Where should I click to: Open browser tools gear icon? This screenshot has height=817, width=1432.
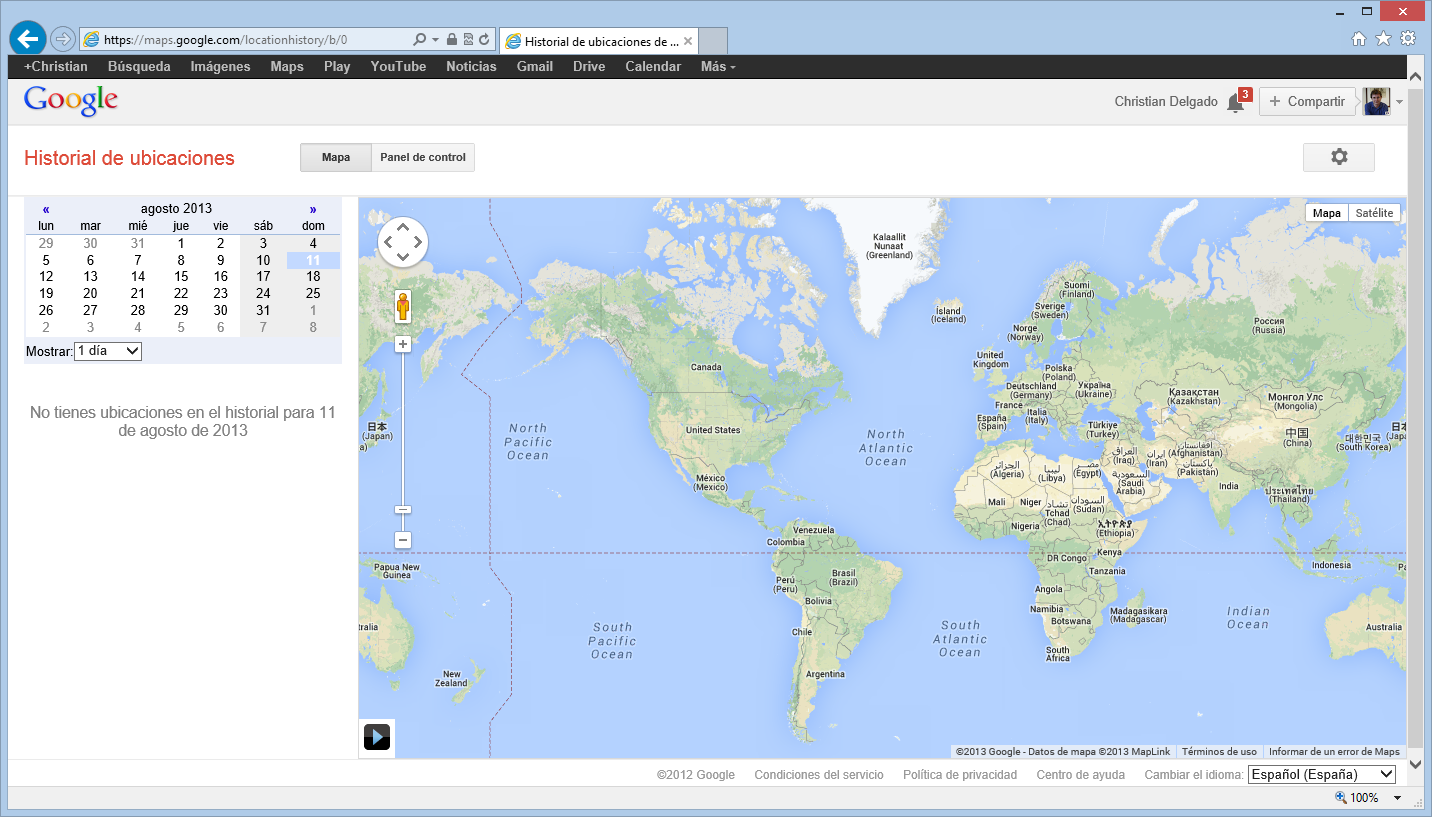pyautogui.click(x=1408, y=39)
